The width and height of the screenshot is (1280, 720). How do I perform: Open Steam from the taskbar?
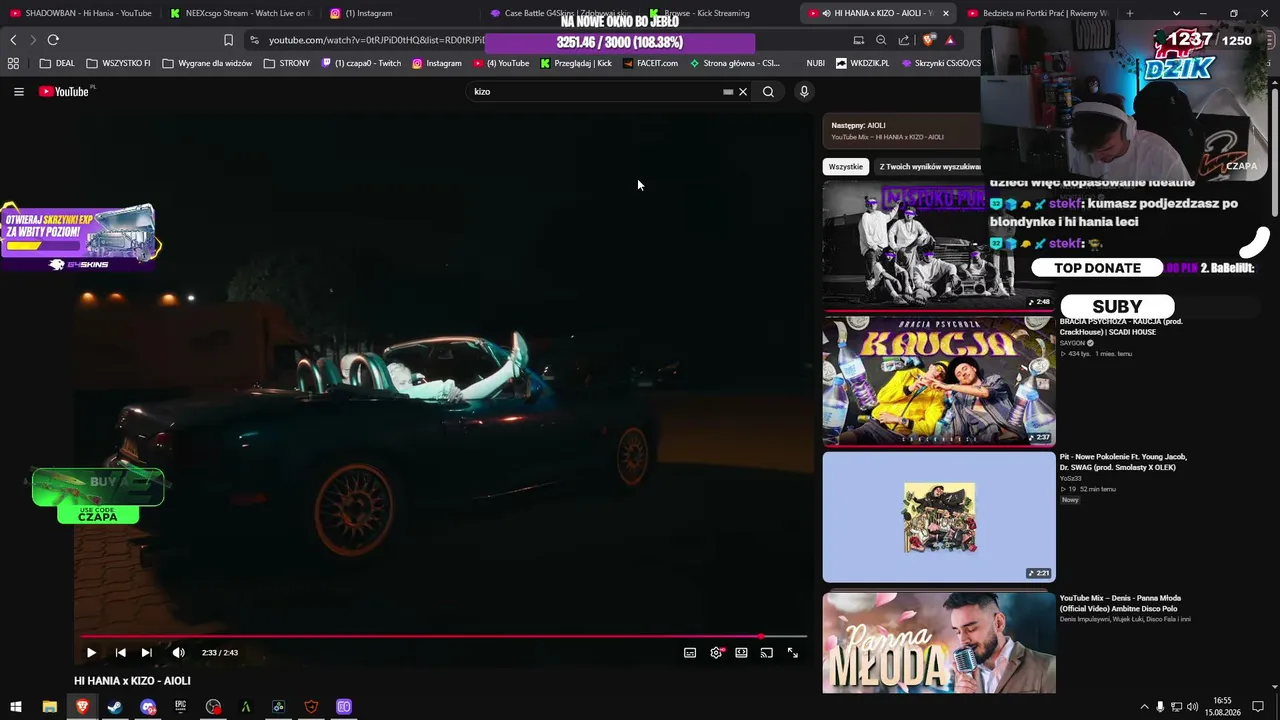coord(115,707)
